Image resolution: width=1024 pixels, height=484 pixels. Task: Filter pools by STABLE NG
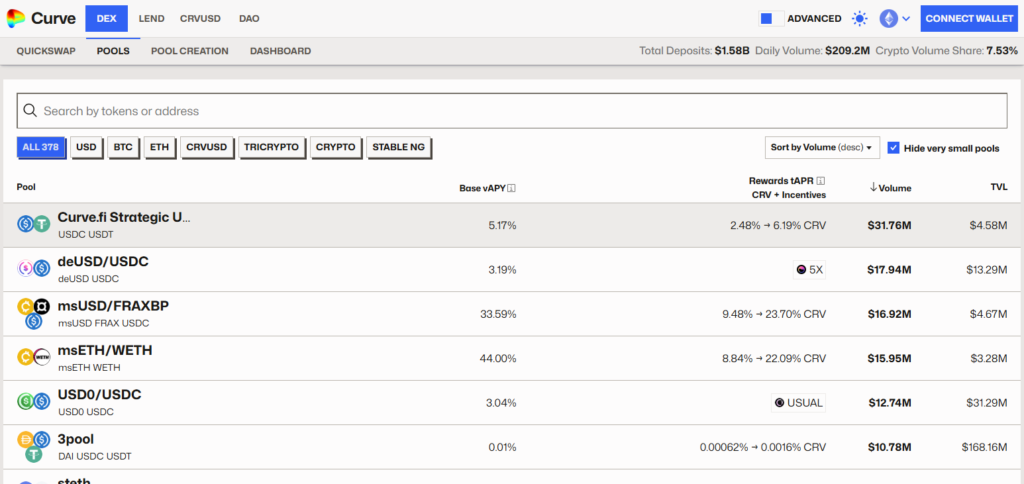click(398, 147)
